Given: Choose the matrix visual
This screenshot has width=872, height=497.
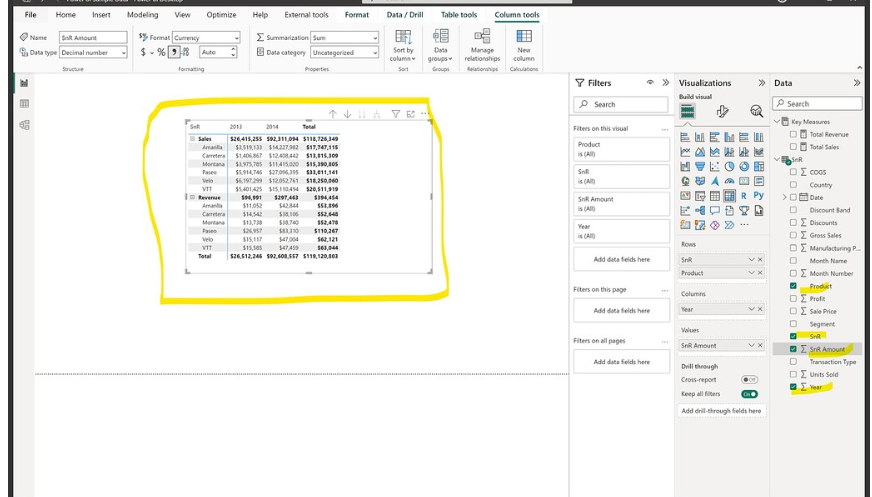Looking at the screenshot, I should click(x=729, y=196).
